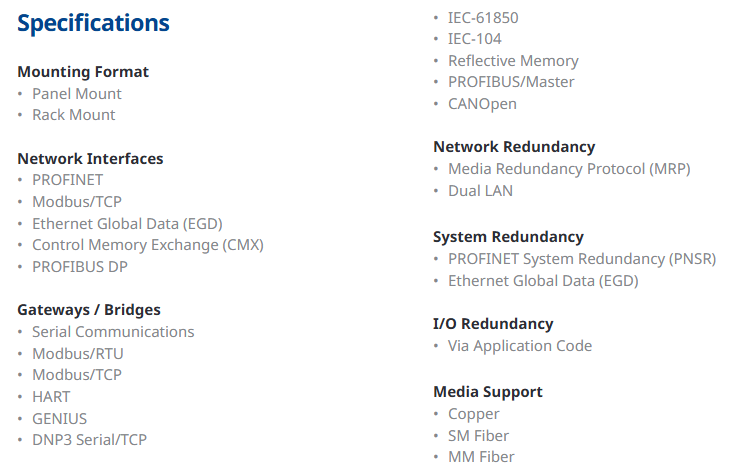Click Control Memory Exchange (CMX) item

(x=148, y=245)
